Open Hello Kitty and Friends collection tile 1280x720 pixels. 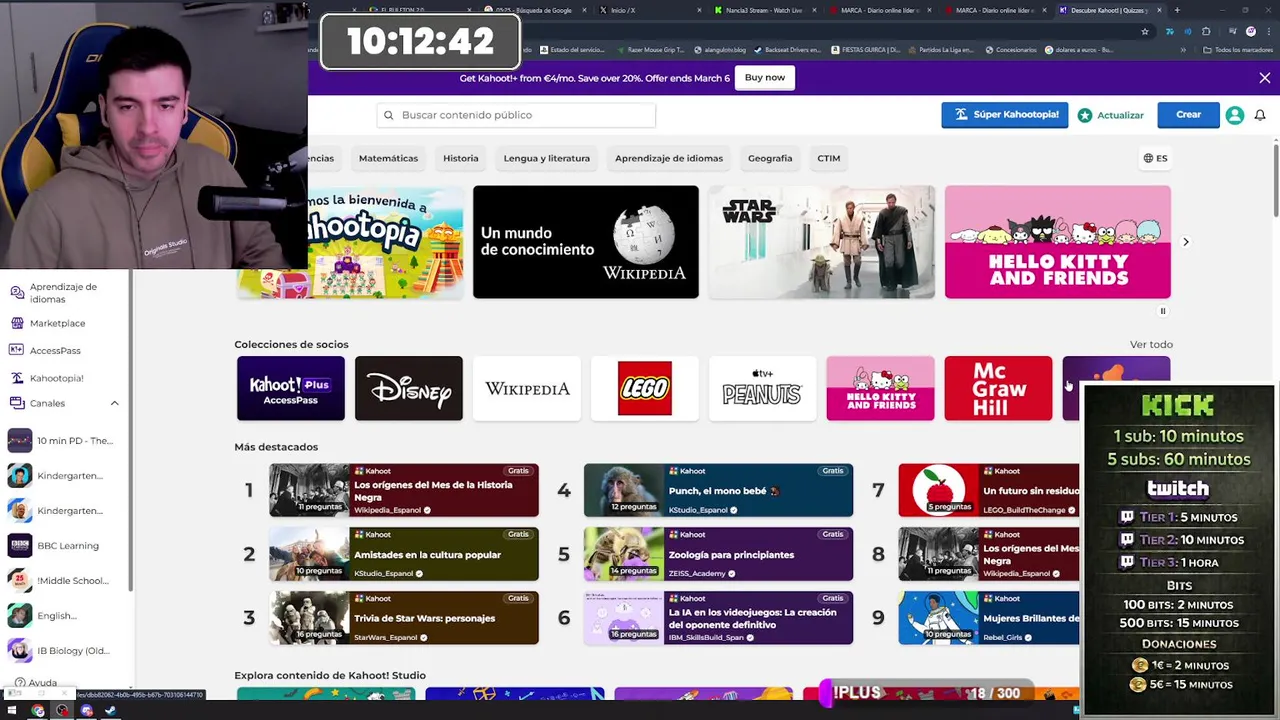tap(881, 388)
